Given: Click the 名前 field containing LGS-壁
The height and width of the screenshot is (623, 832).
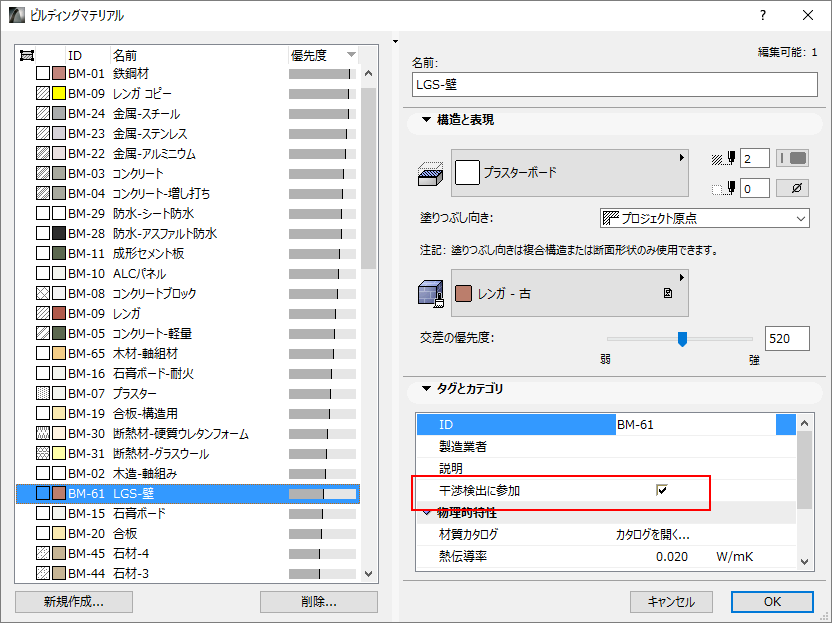Looking at the screenshot, I should (x=614, y=85).
